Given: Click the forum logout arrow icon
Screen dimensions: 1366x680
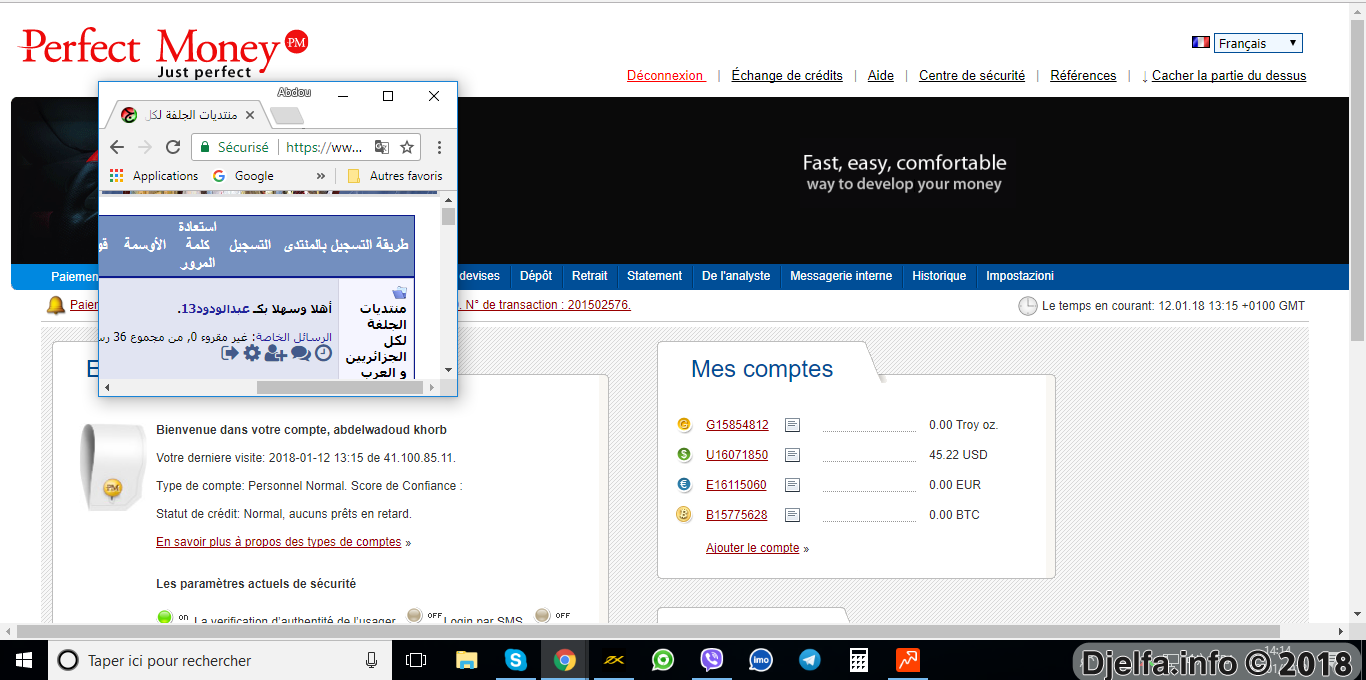Looking at the screenshot, I should pos(230,353).
